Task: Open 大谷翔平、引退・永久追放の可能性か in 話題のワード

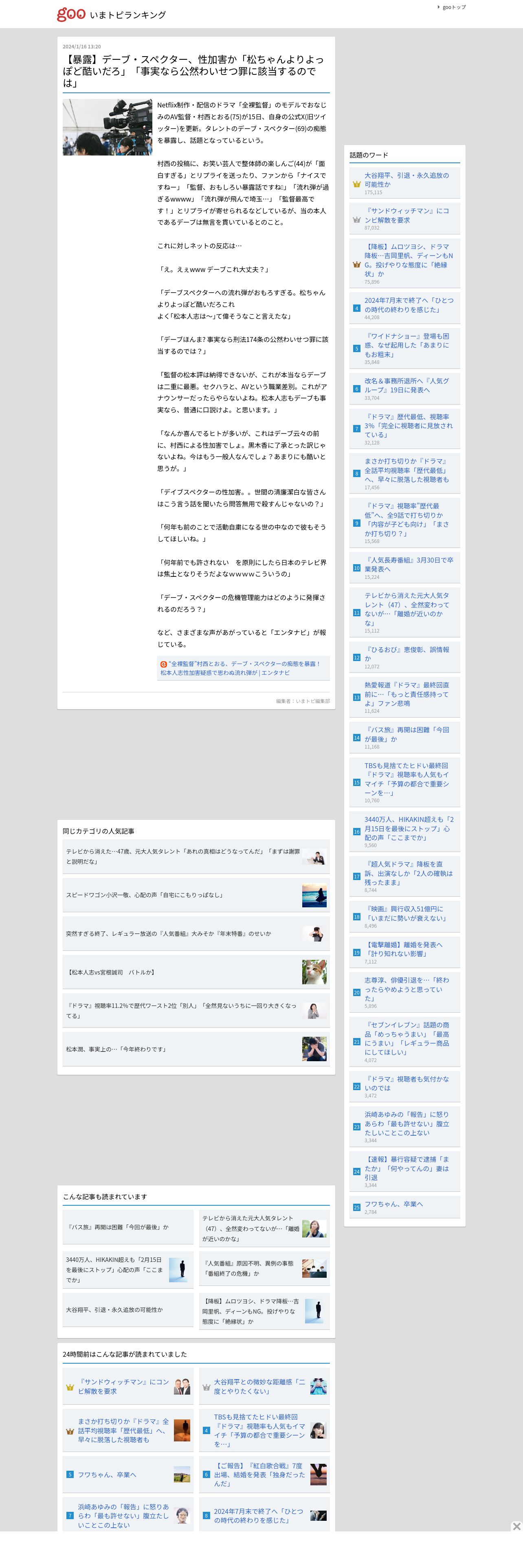Action: point(406,180)
